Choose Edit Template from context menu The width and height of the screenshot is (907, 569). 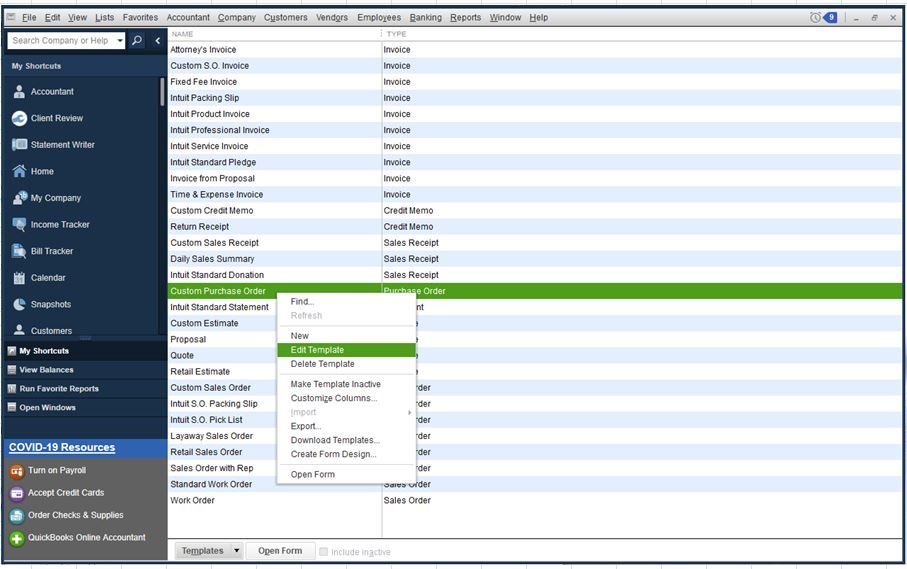click(x=346, y=350)
